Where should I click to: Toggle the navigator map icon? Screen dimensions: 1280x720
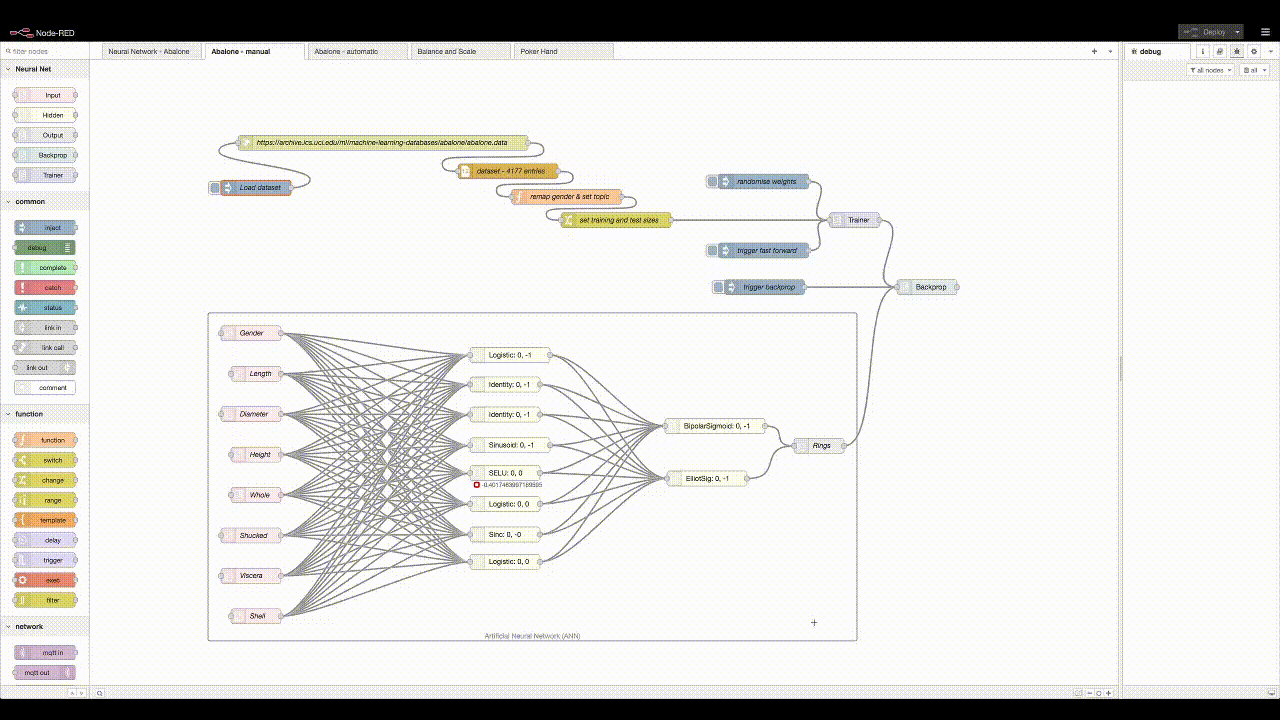(x=1077, y=693)
